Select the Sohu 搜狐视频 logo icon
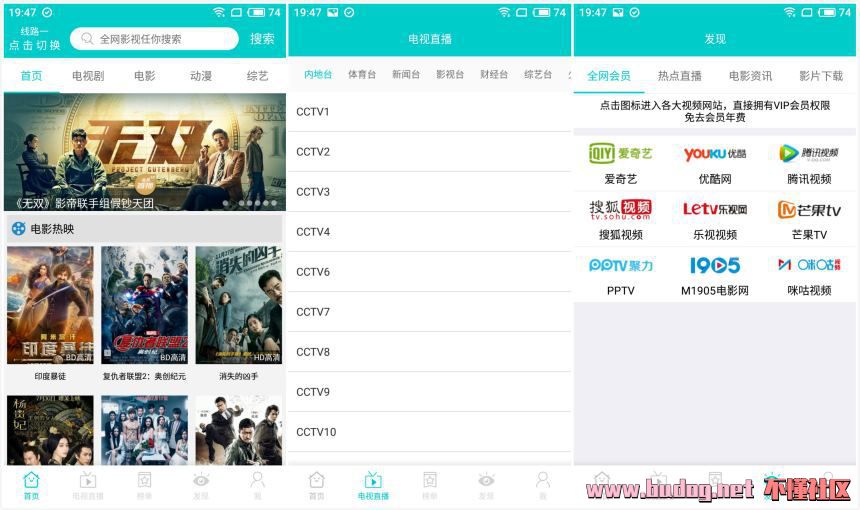The image size is (860, 510). [x=620, y=209]
